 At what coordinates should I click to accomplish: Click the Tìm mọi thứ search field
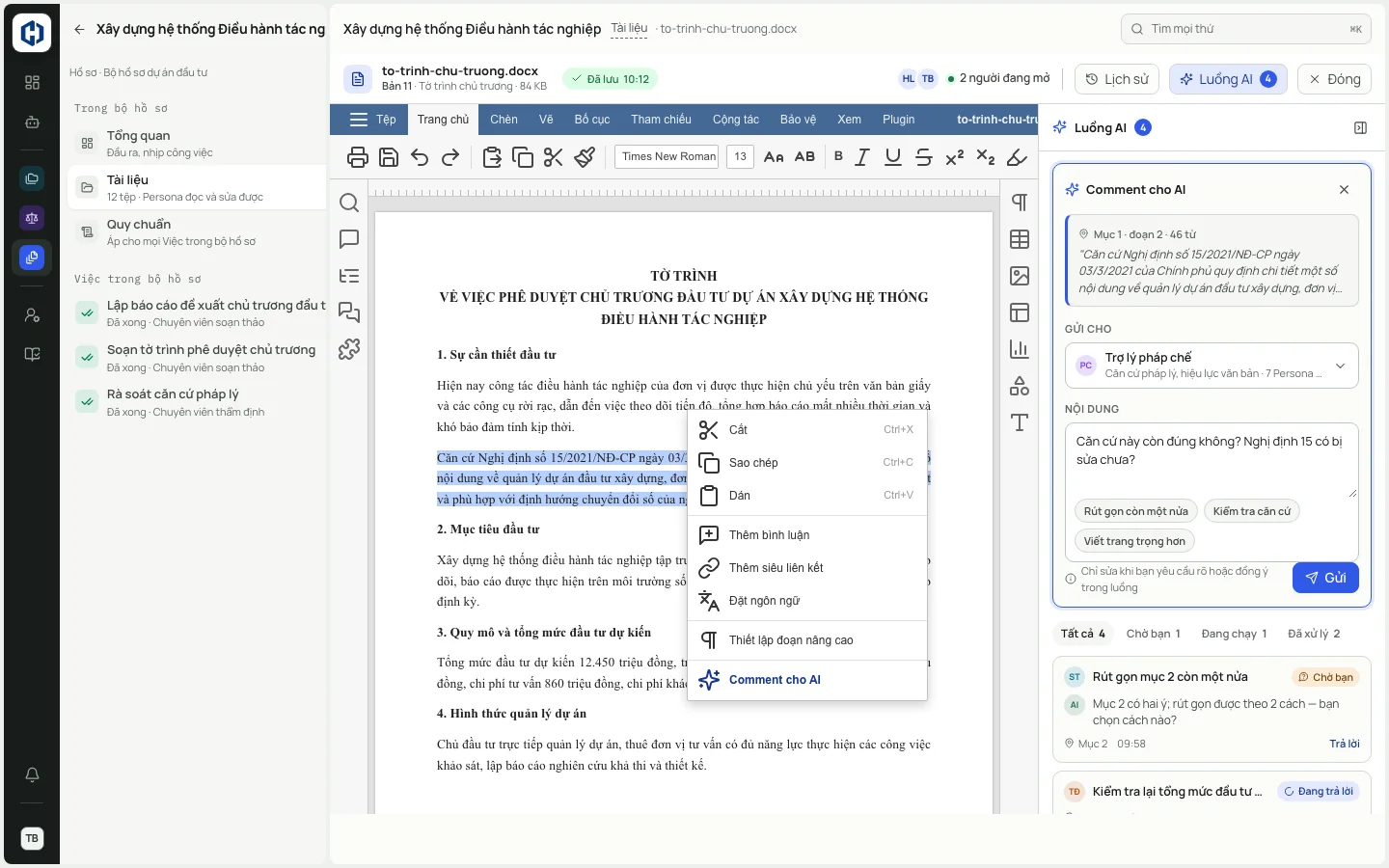point(1246,29)
